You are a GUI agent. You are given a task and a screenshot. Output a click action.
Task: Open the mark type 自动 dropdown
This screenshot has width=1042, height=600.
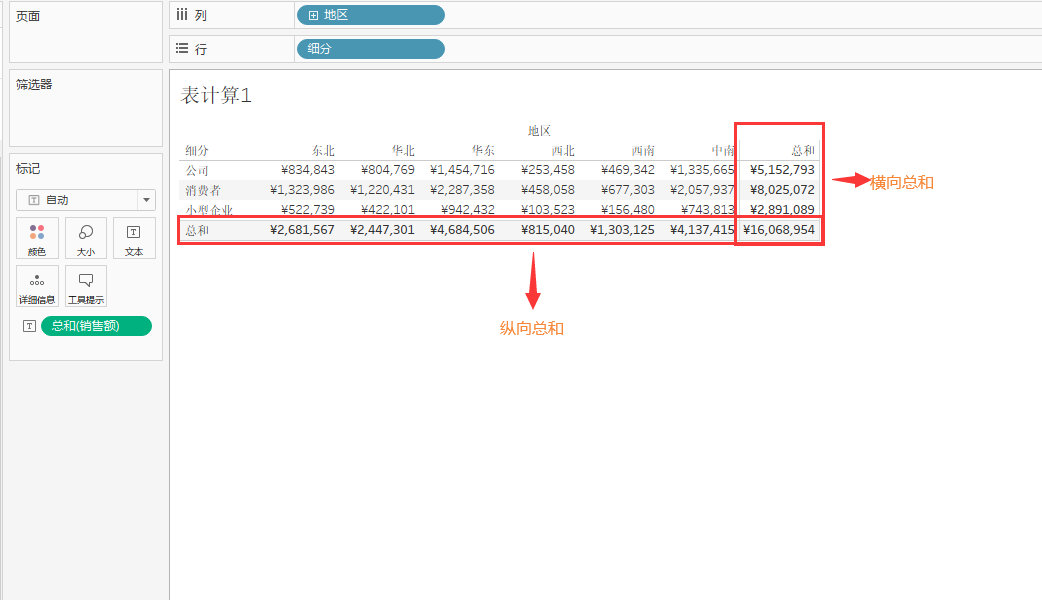coord(86,199)
